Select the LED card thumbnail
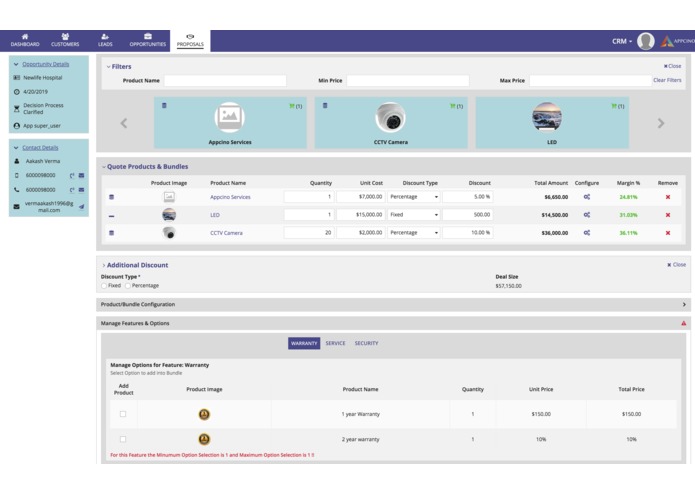This screenshot has height=494, width=695. 547,117
